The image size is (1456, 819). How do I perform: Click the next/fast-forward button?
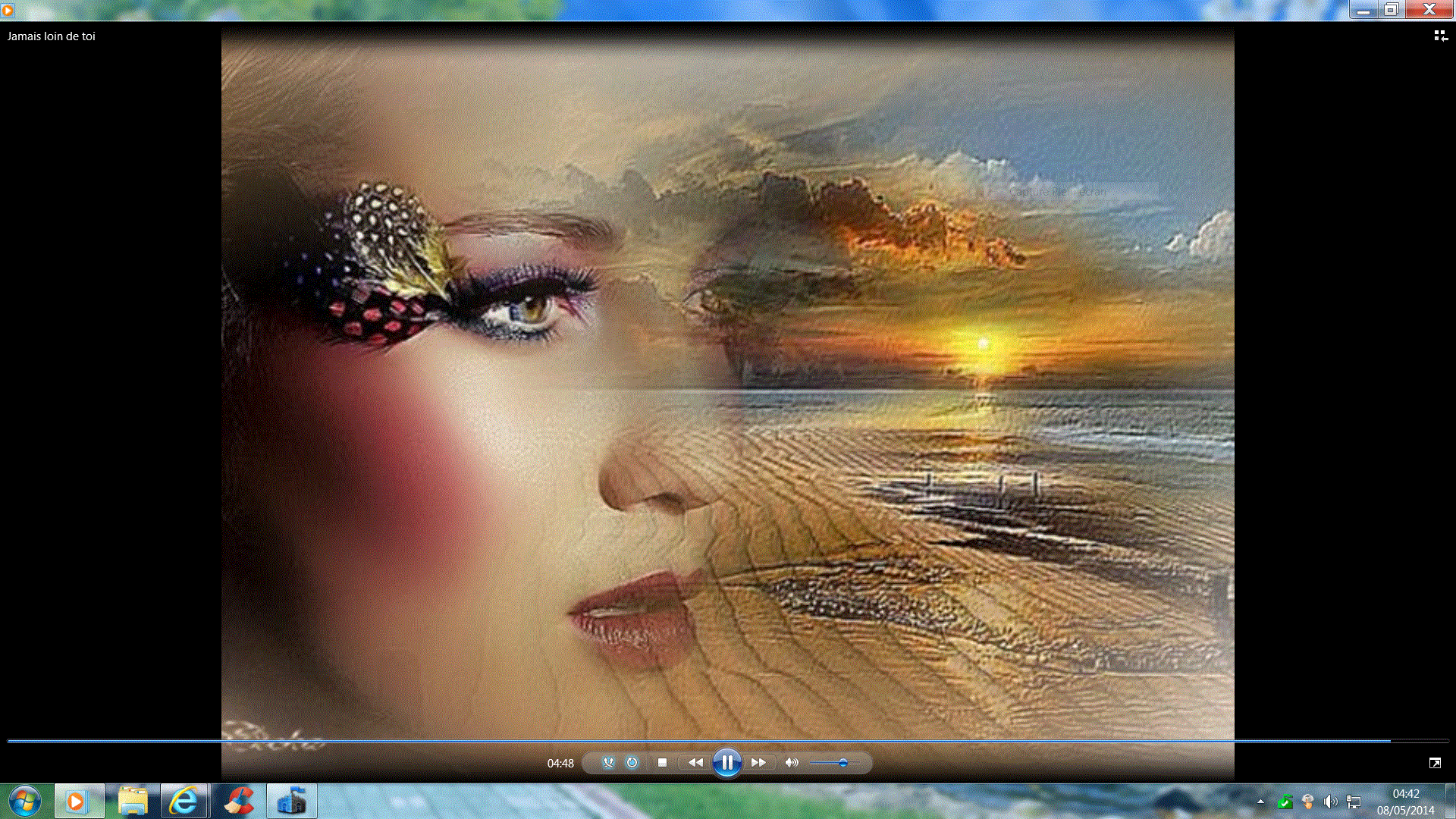click(758, 763)
